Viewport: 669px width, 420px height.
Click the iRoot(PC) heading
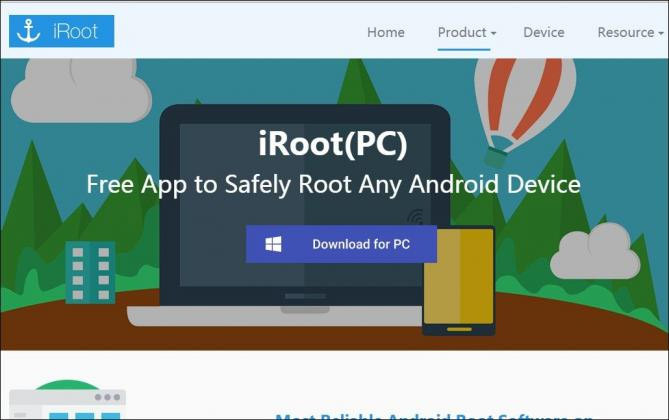(x=333, y=144)
